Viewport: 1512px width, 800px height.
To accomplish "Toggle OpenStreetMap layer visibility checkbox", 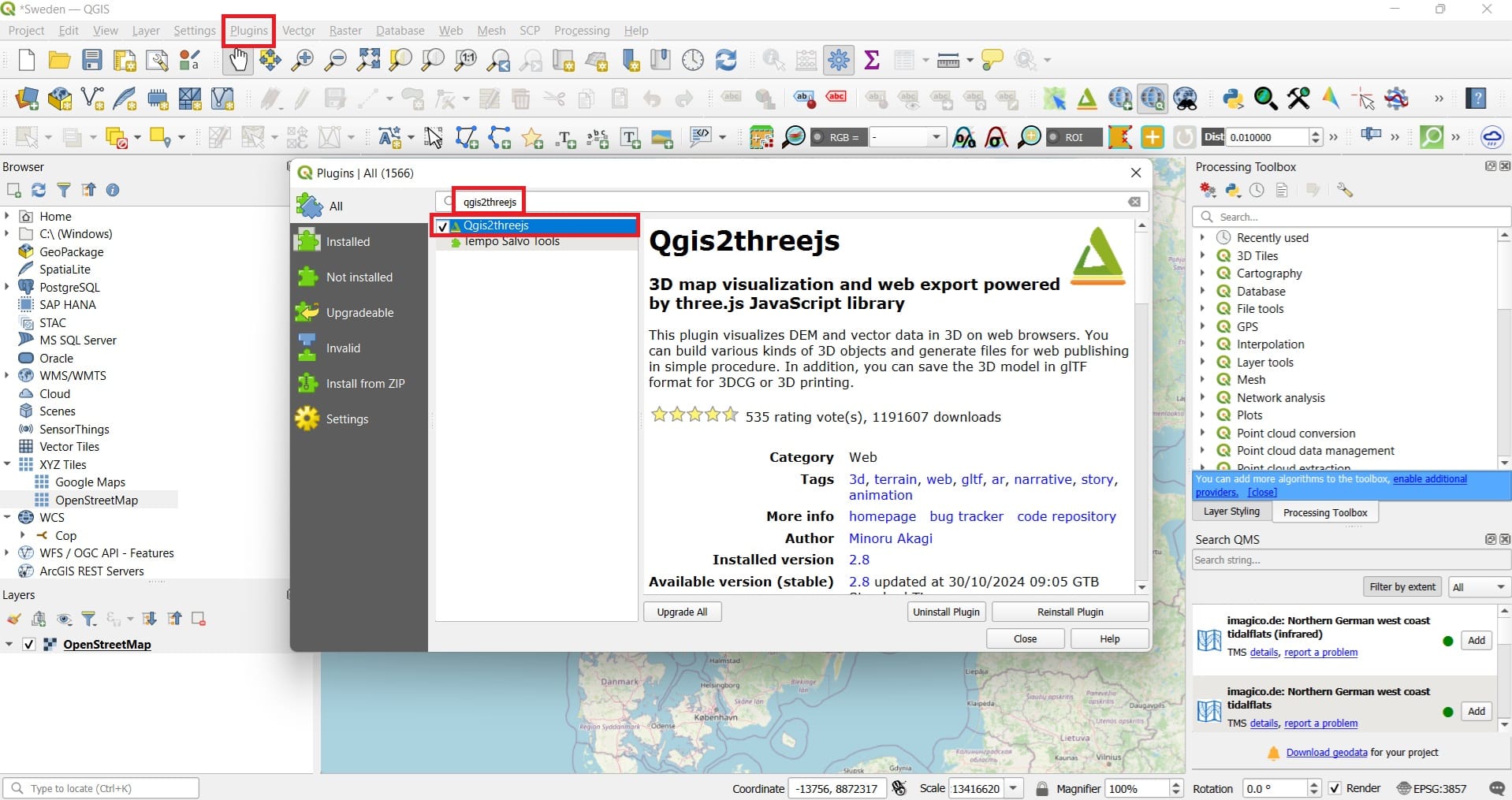I will click(x=29, y=645).
